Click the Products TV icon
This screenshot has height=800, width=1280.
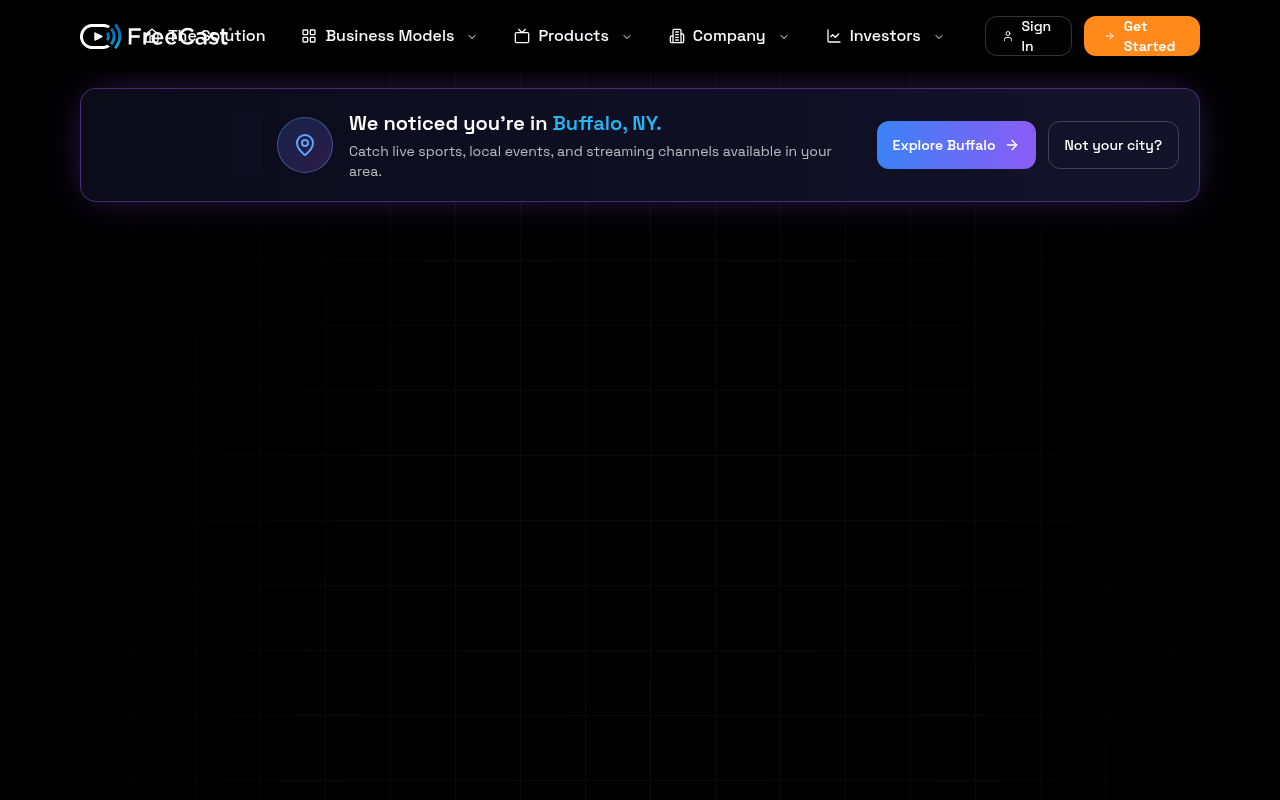(x=522, y=36)
